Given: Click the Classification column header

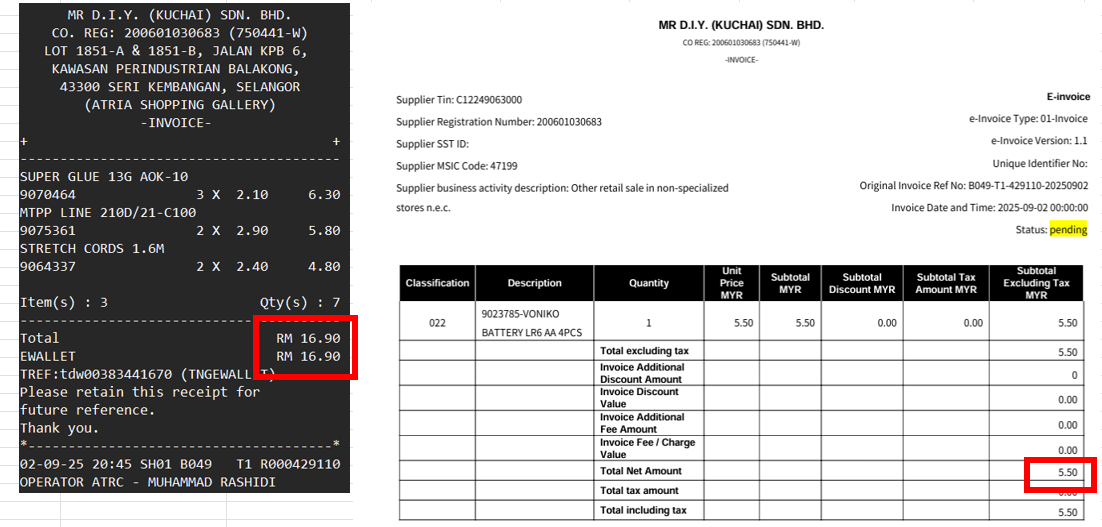Looking at the screenshot, I should (437, 283).
